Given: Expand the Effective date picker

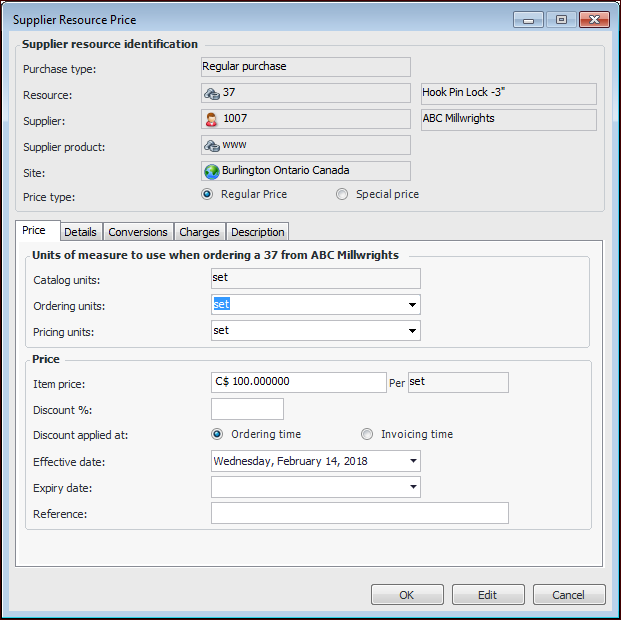Looking at the screenshot, I should (413, 461).
